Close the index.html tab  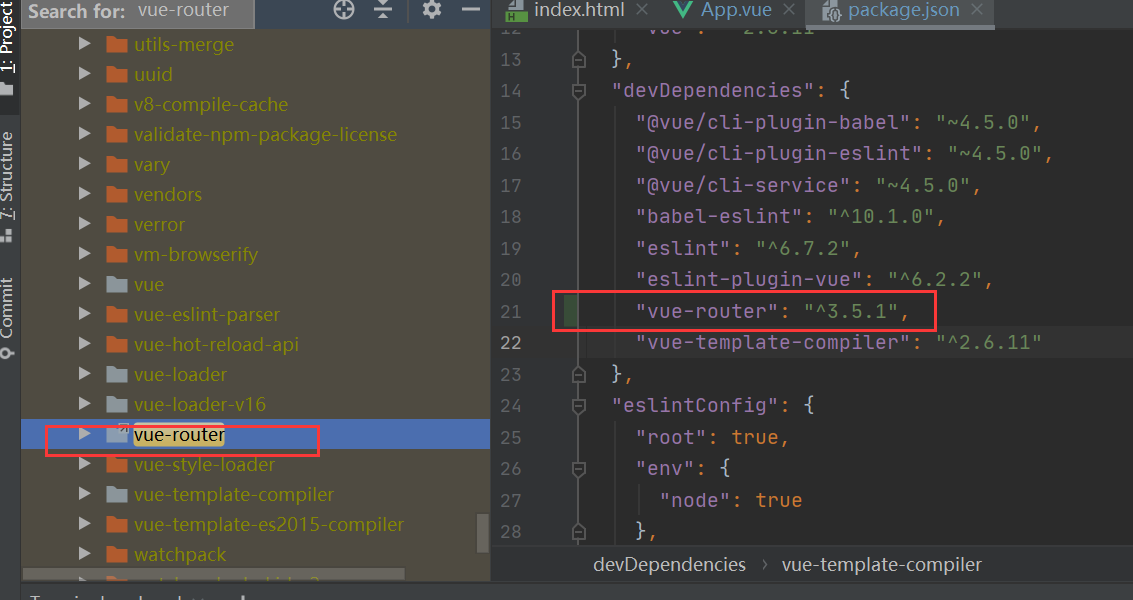pyautogui.click(x=642, y=10)
